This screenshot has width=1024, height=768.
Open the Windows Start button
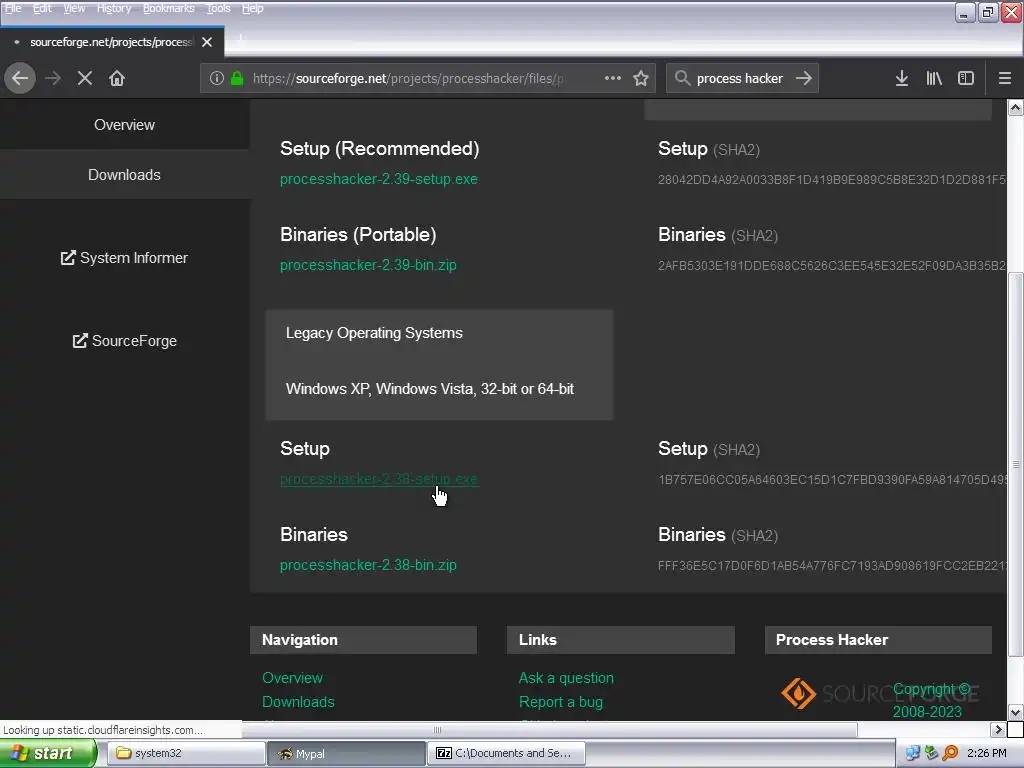[x=49, y=754]
